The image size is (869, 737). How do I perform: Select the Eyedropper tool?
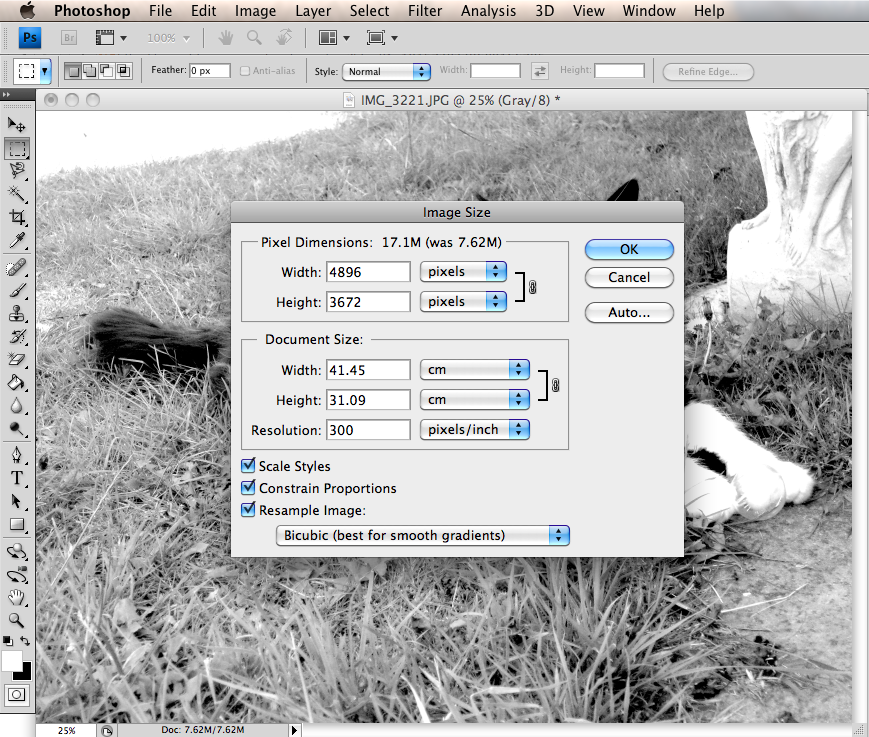17,240
